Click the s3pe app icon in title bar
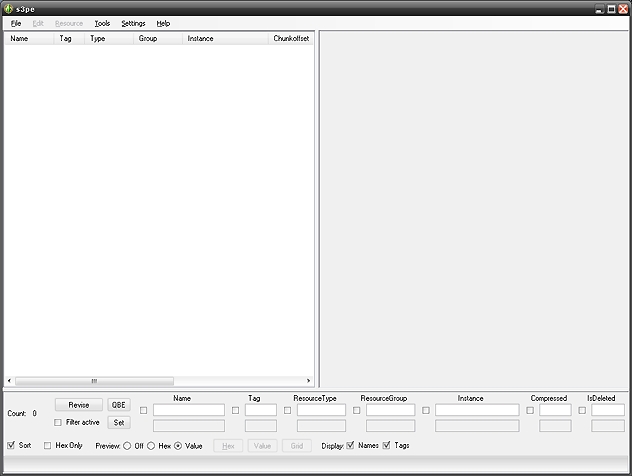Screen dimensions: 632x476 coord(9,8)
